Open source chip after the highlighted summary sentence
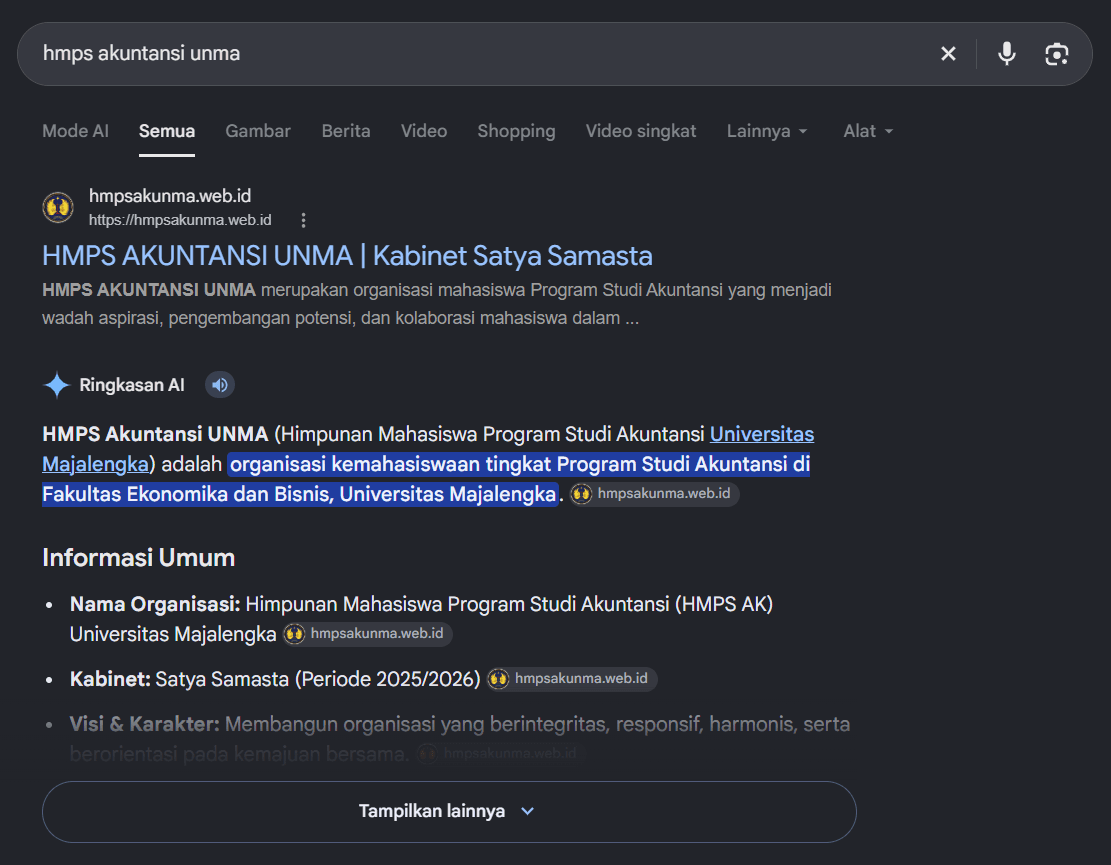This screenshot has width=1111, height=865. pyautogui.click(x=655, y=494)
